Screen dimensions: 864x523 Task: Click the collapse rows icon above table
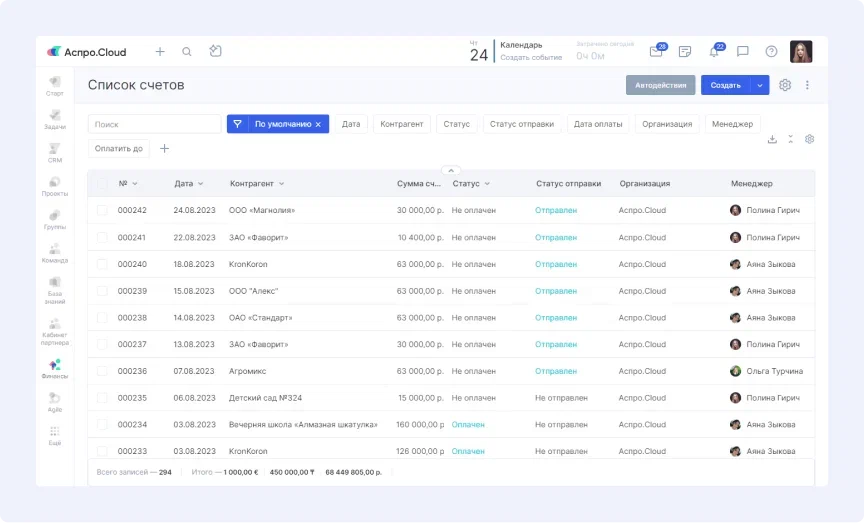pyautogui.click(x=791, y=139)
